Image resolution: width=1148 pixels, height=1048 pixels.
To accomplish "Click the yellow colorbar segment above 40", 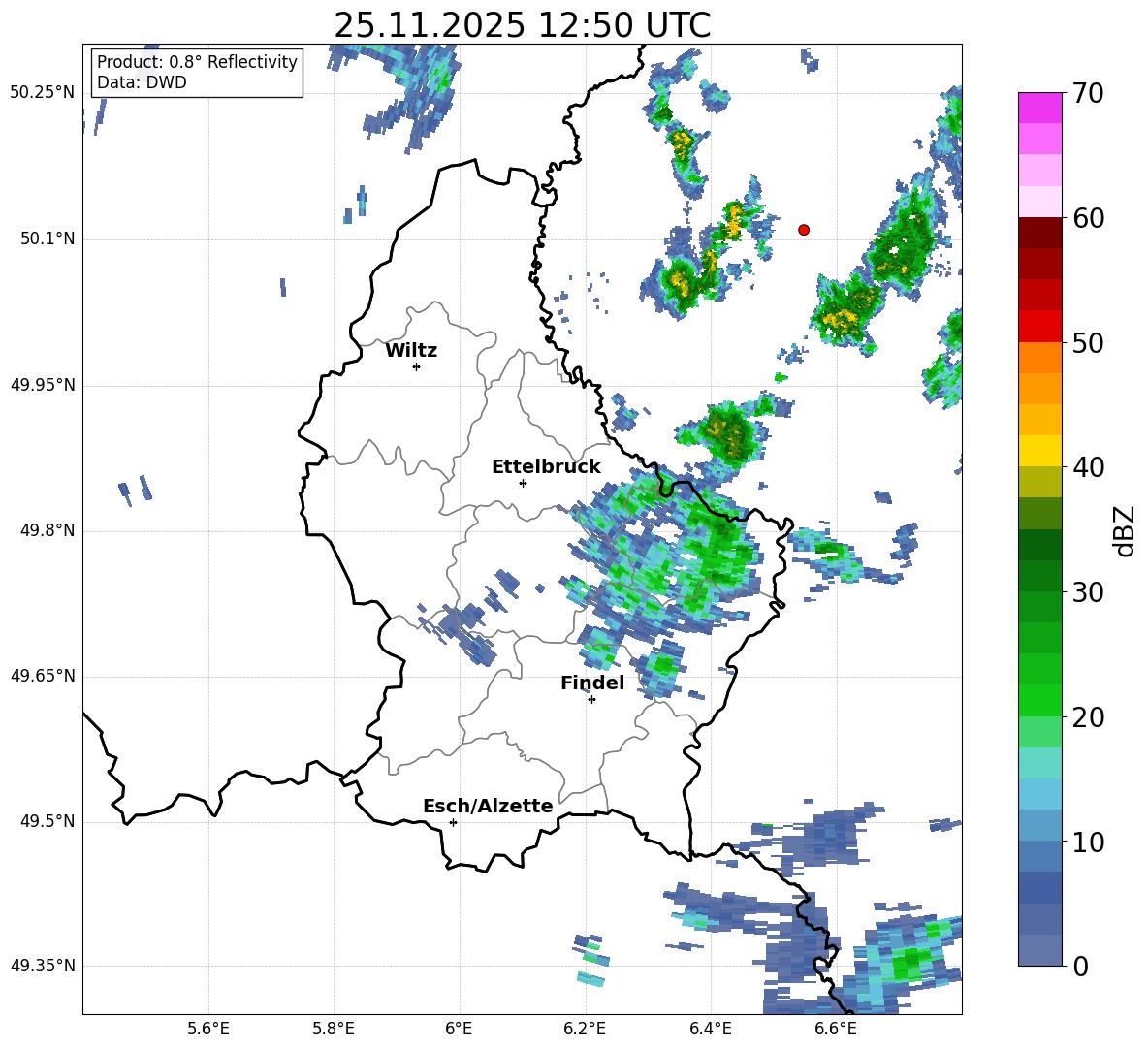I will [x=1039, y=450].
